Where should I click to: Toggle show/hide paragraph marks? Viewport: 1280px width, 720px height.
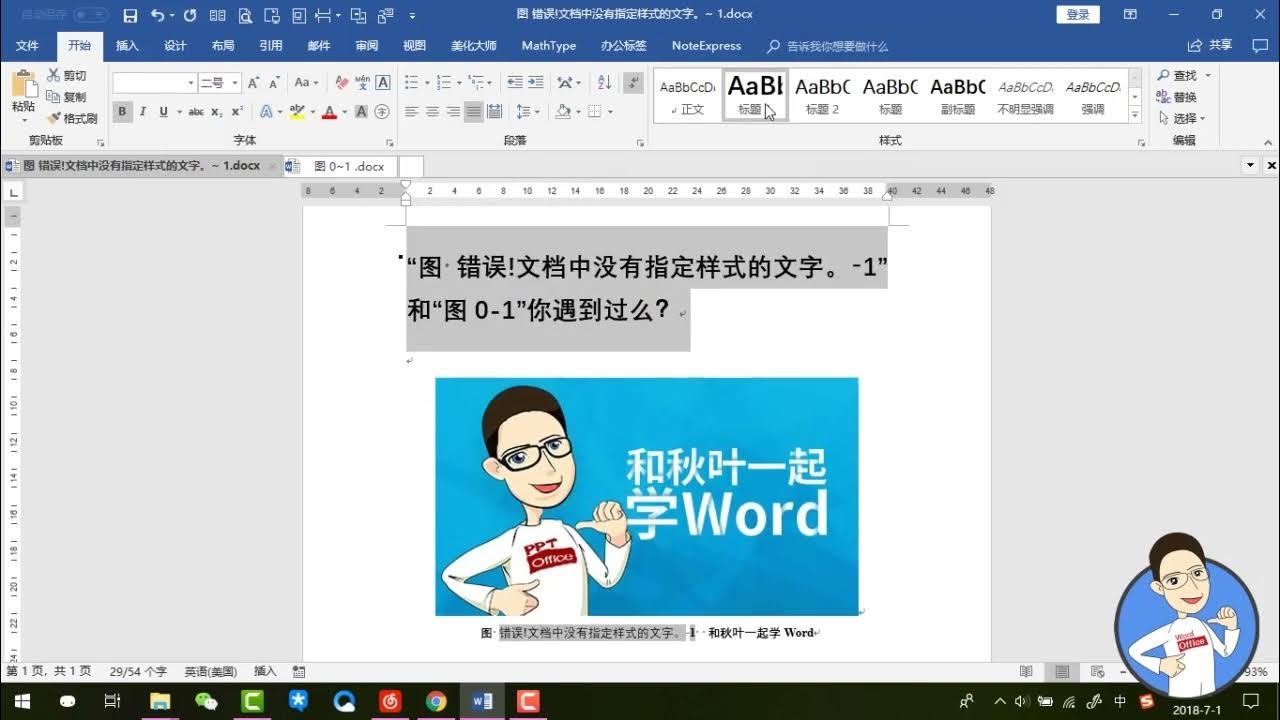tap(632, 83)
